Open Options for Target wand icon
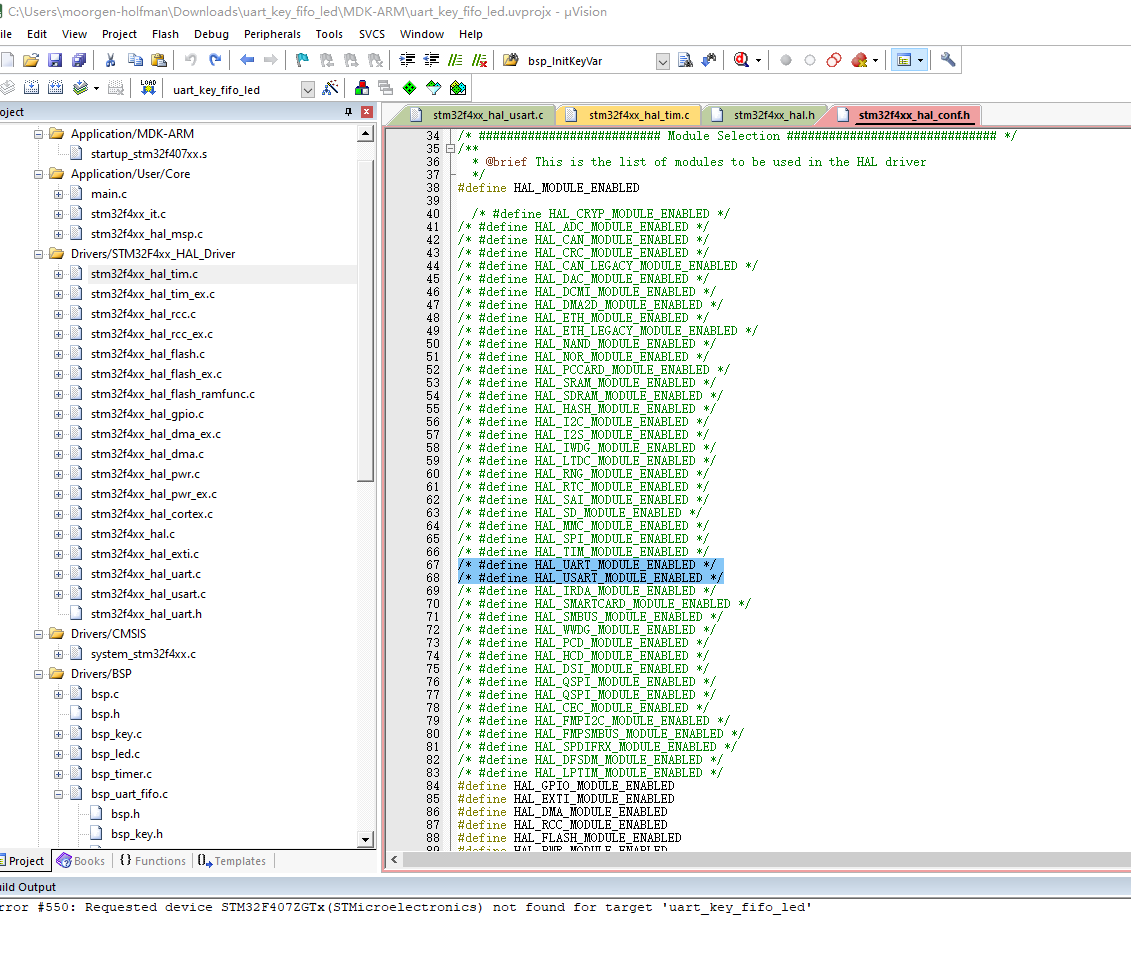The image size is (1131, 977). click(330, 88)
